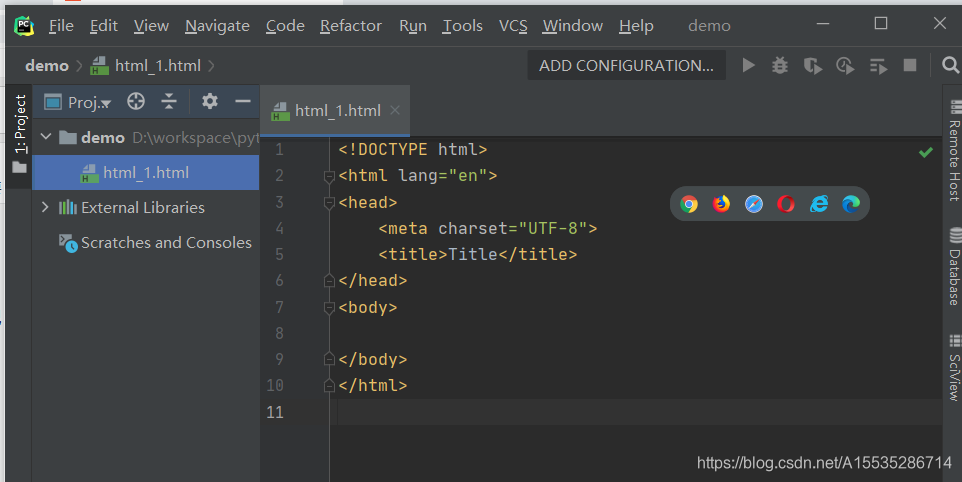Click fold marker at closing body tag
Screen dimensions: 962x482
(329, 359)
